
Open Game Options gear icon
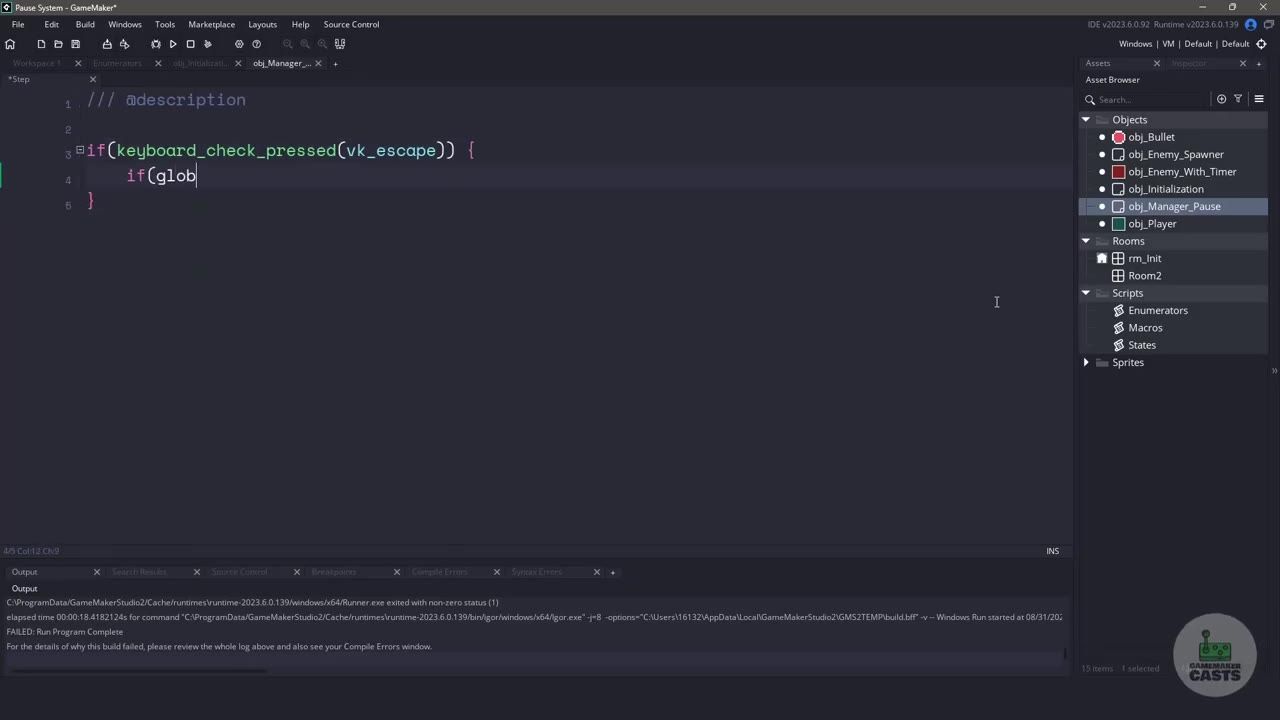click(239, 44)
